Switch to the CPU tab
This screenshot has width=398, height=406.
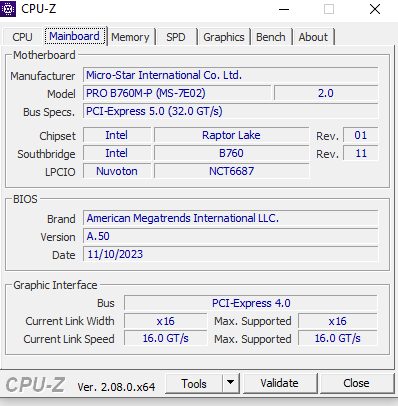click(22, 37)
